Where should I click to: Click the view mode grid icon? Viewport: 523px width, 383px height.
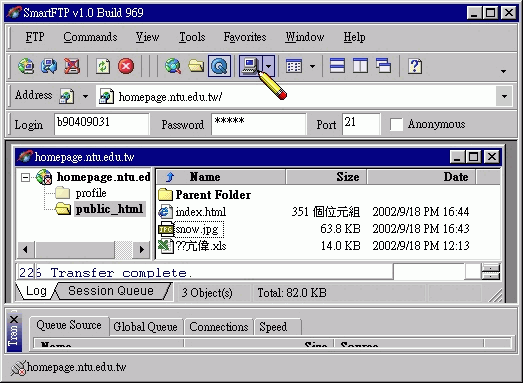tap(294, 66)
